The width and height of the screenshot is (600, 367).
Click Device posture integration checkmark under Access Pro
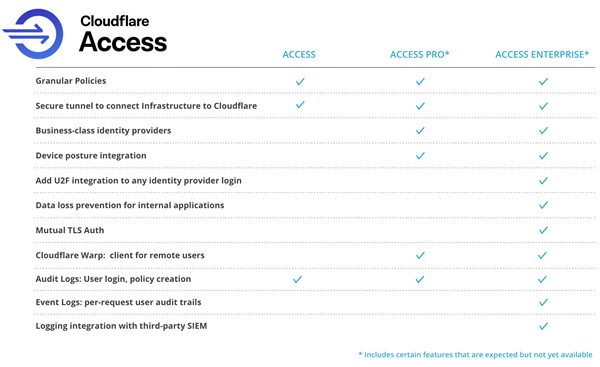(420, 156)
